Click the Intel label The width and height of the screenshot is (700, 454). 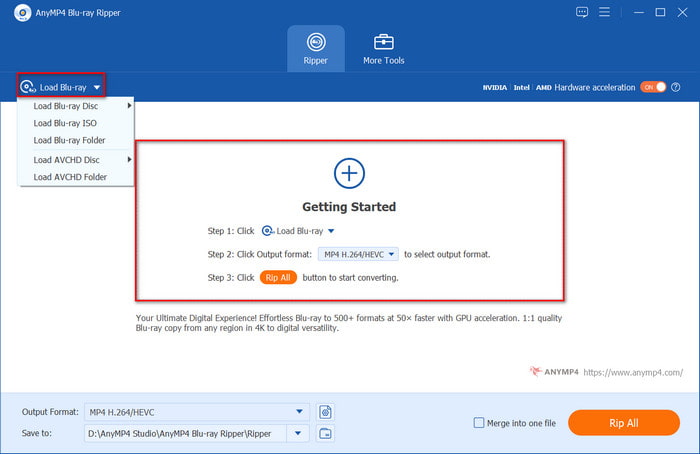521,87
